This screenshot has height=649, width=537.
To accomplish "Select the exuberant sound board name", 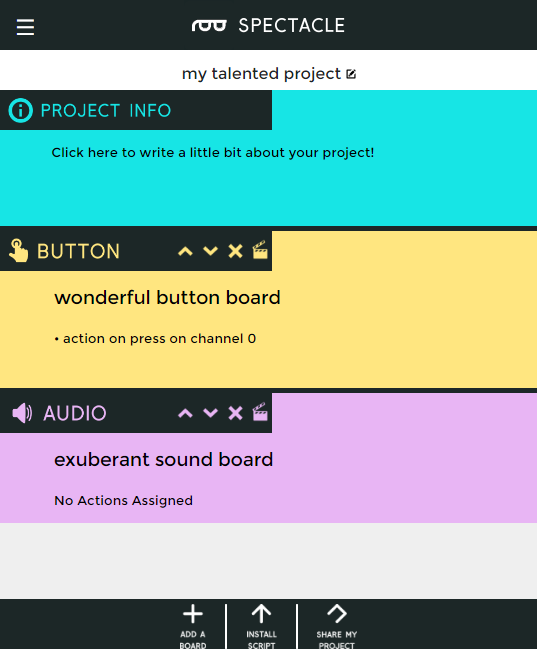I will (164, 459).
